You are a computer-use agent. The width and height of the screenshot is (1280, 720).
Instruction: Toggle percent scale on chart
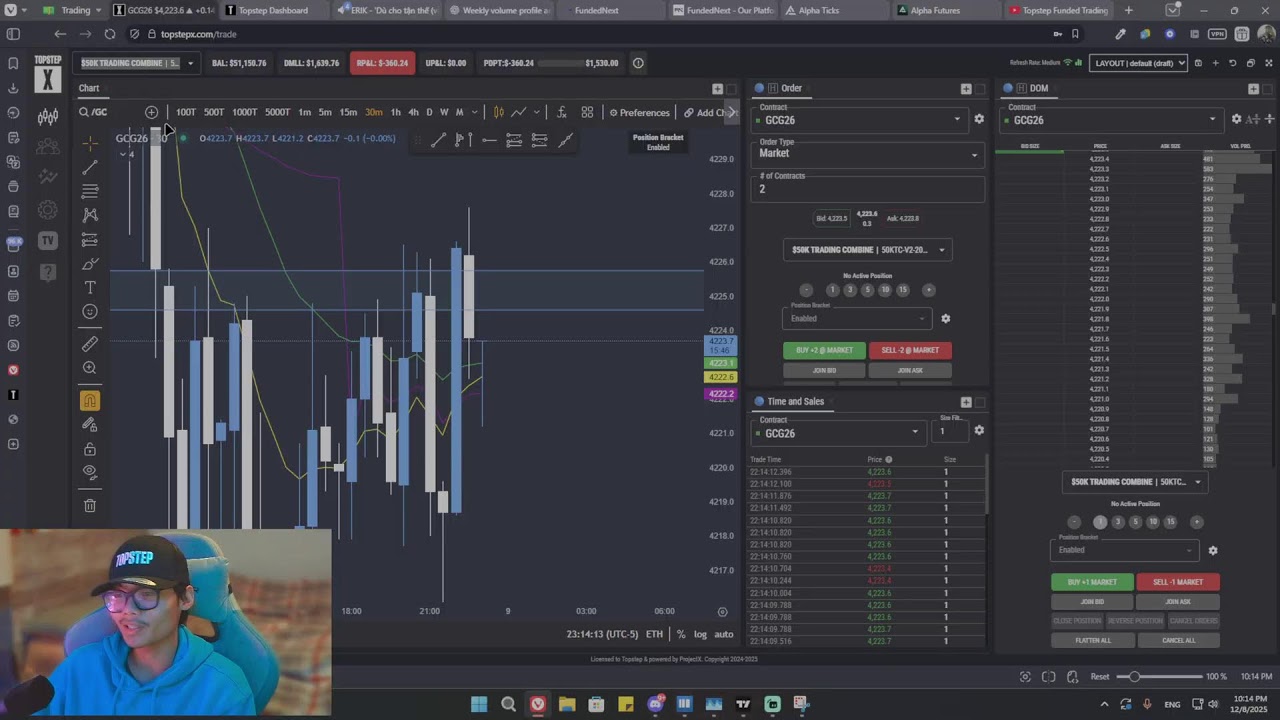pos(681,634)
